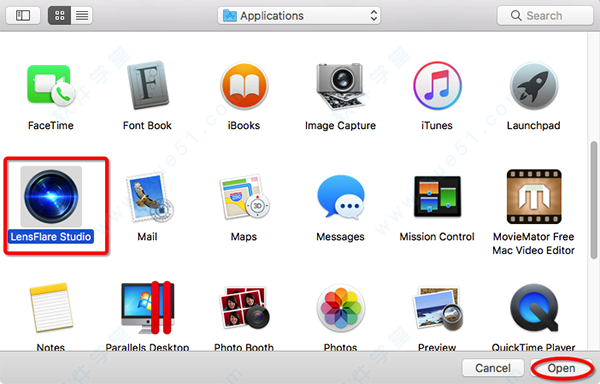Select the LensFlare Studio app icon
This screenshot has width=600, height=384.
tap(51, 196)
